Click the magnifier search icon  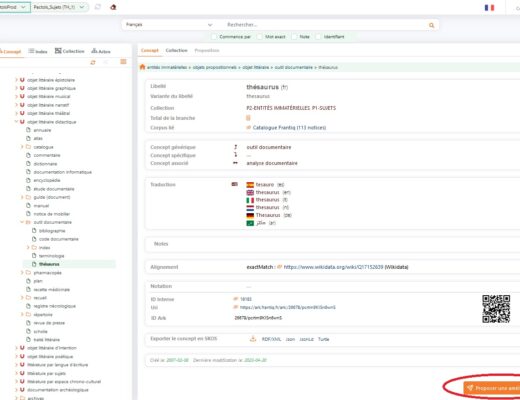coord(431,25)
